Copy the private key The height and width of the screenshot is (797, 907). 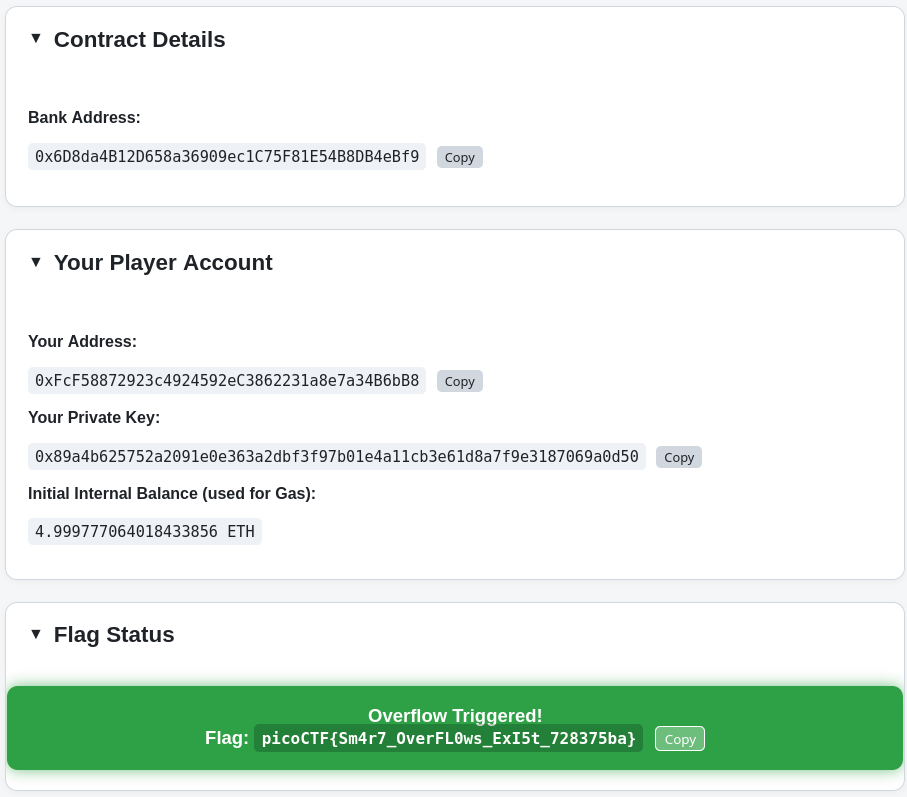click(679, 457)
